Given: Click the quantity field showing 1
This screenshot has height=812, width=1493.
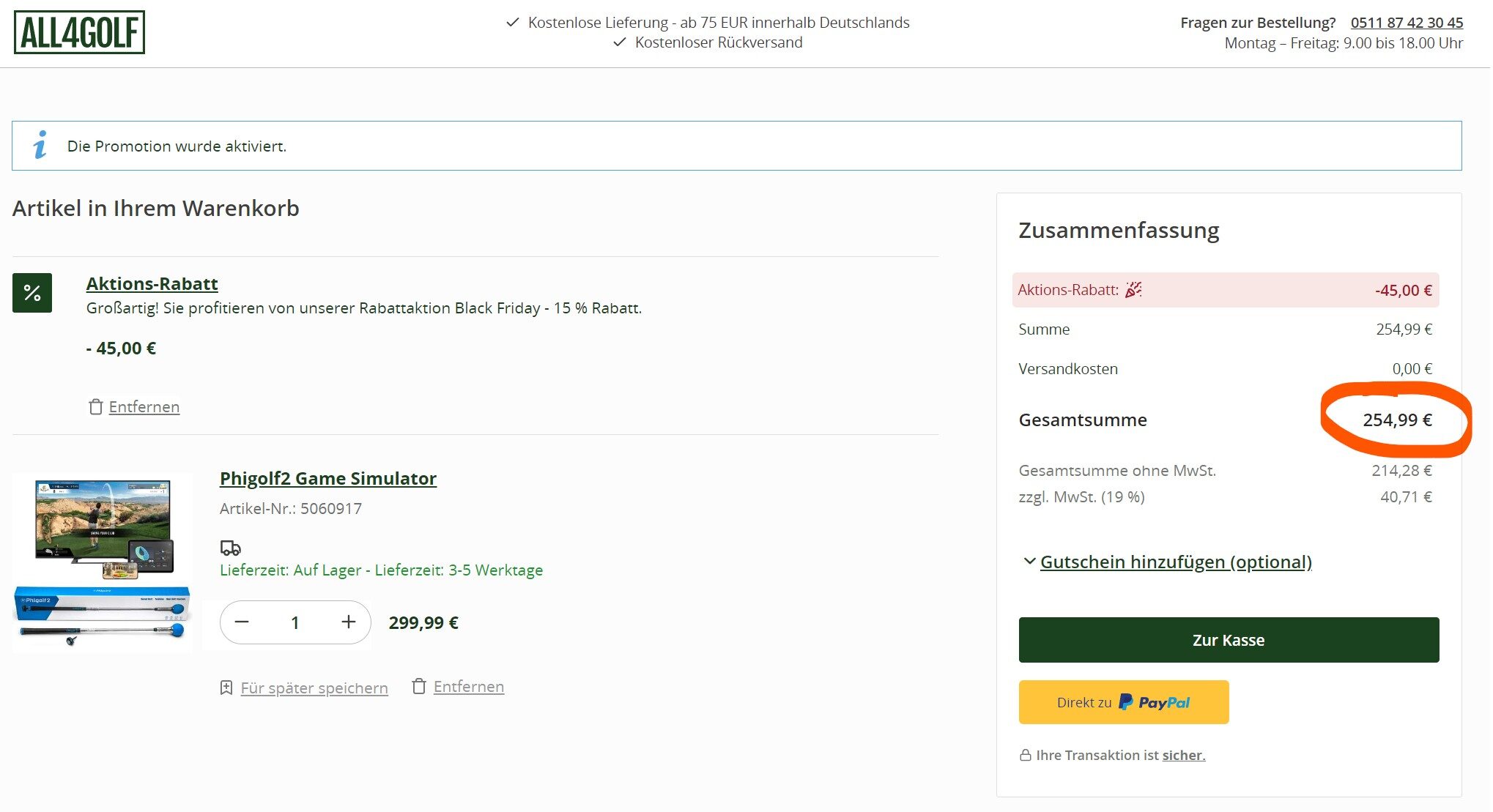Looking at the screenshot, I should pyautogui.click(x=295, y=622).
